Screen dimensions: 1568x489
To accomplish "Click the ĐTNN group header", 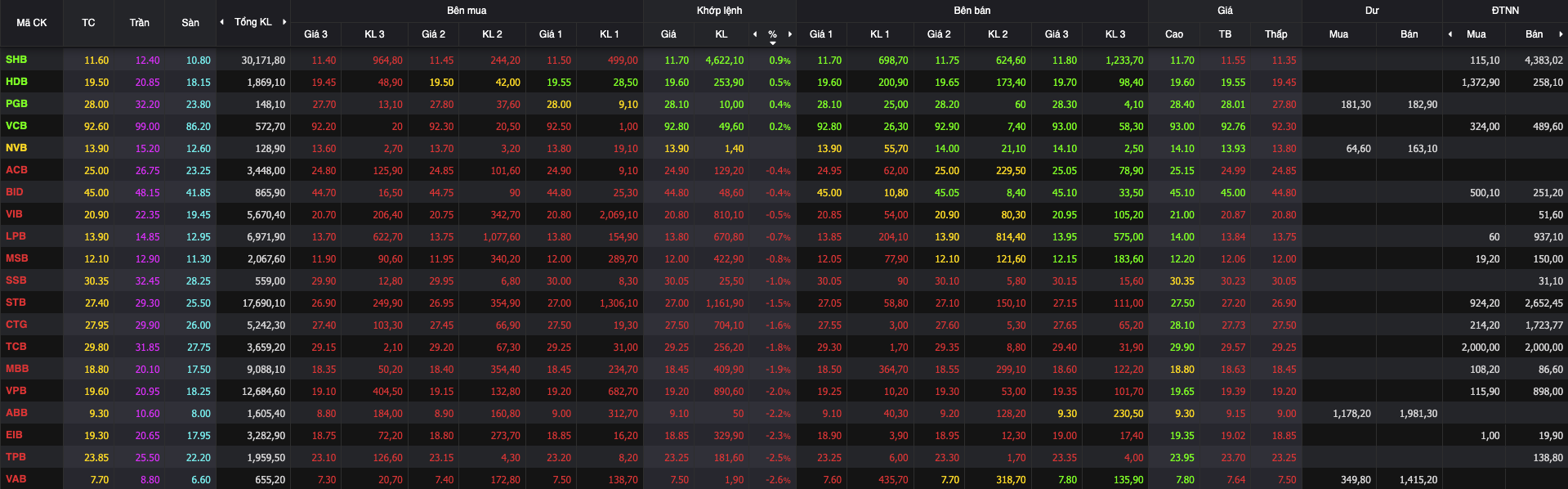I will (x=1505, y=11).
